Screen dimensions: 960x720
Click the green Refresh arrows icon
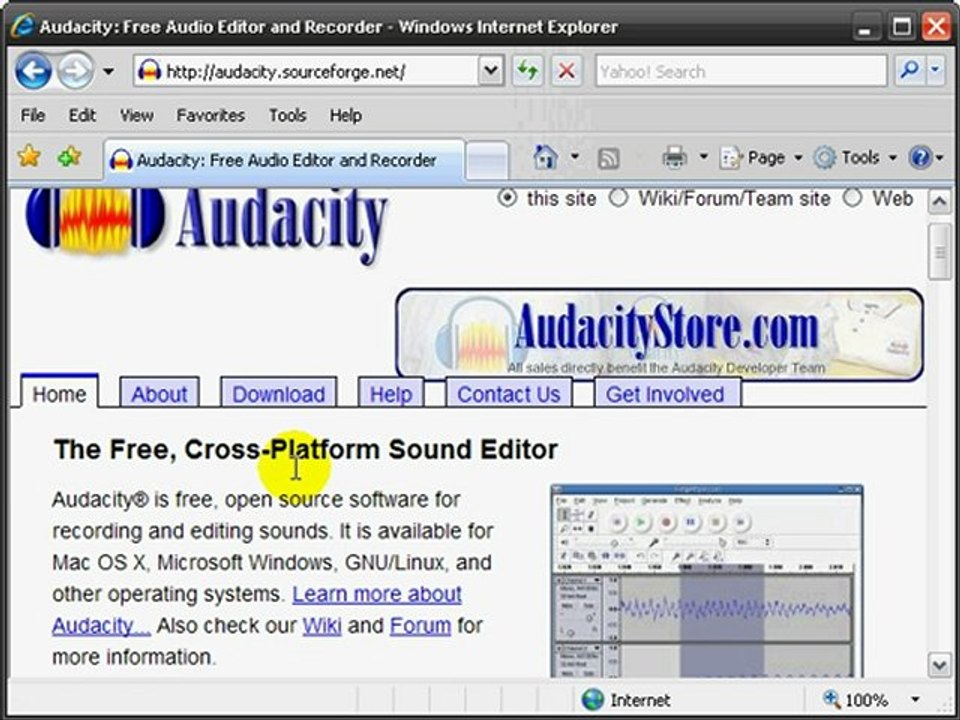527,71
